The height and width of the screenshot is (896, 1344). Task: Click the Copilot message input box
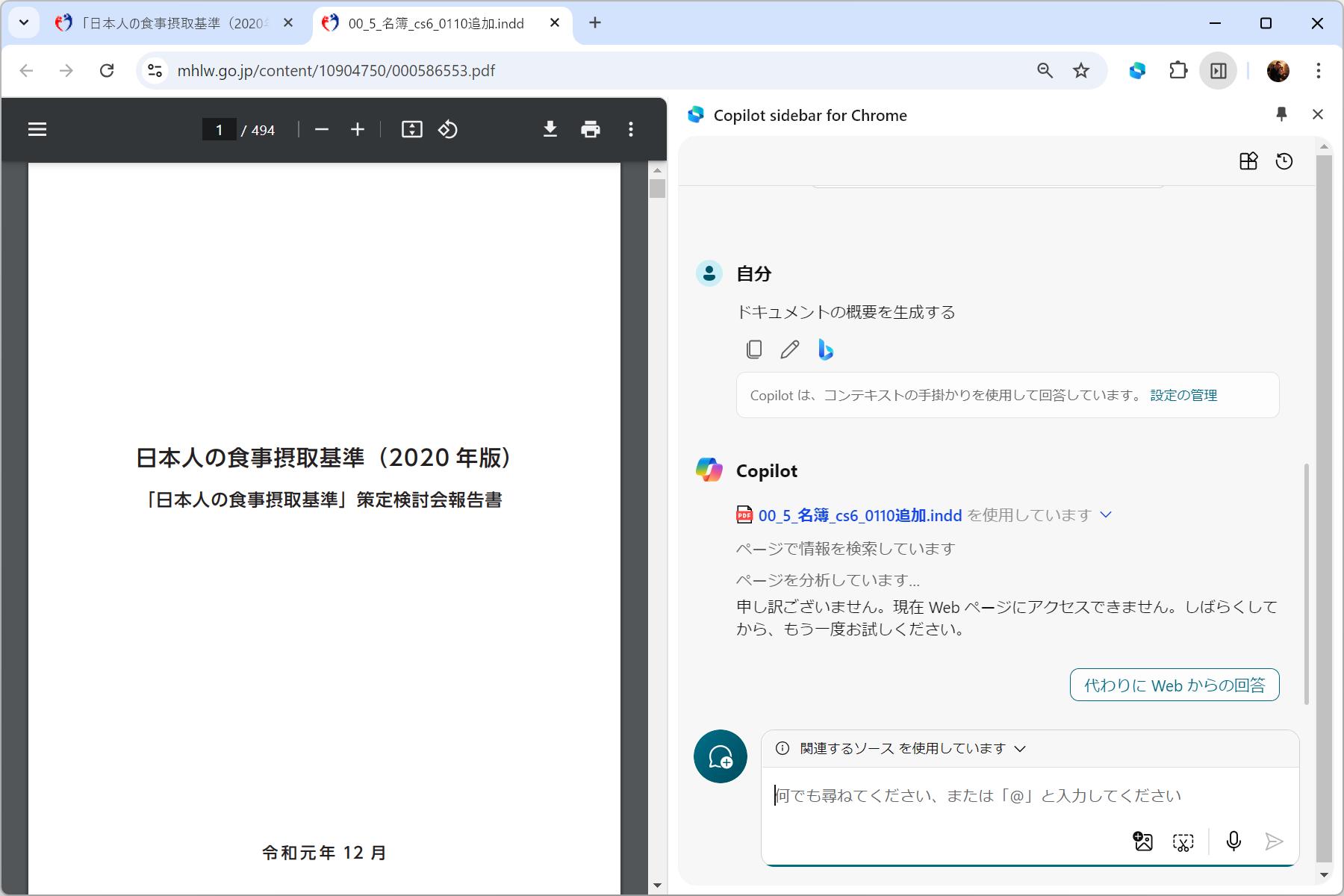point(1030,796)
